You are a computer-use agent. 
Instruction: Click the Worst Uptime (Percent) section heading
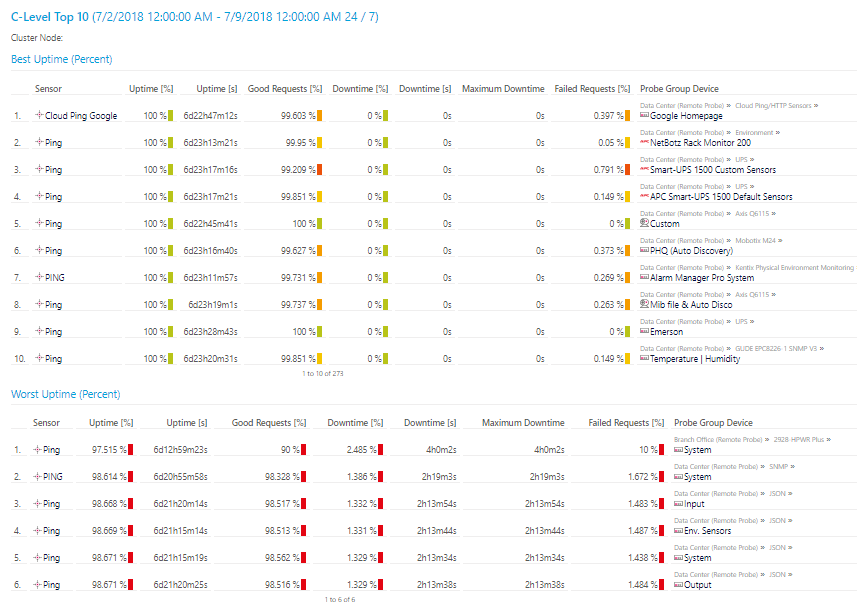66,394
